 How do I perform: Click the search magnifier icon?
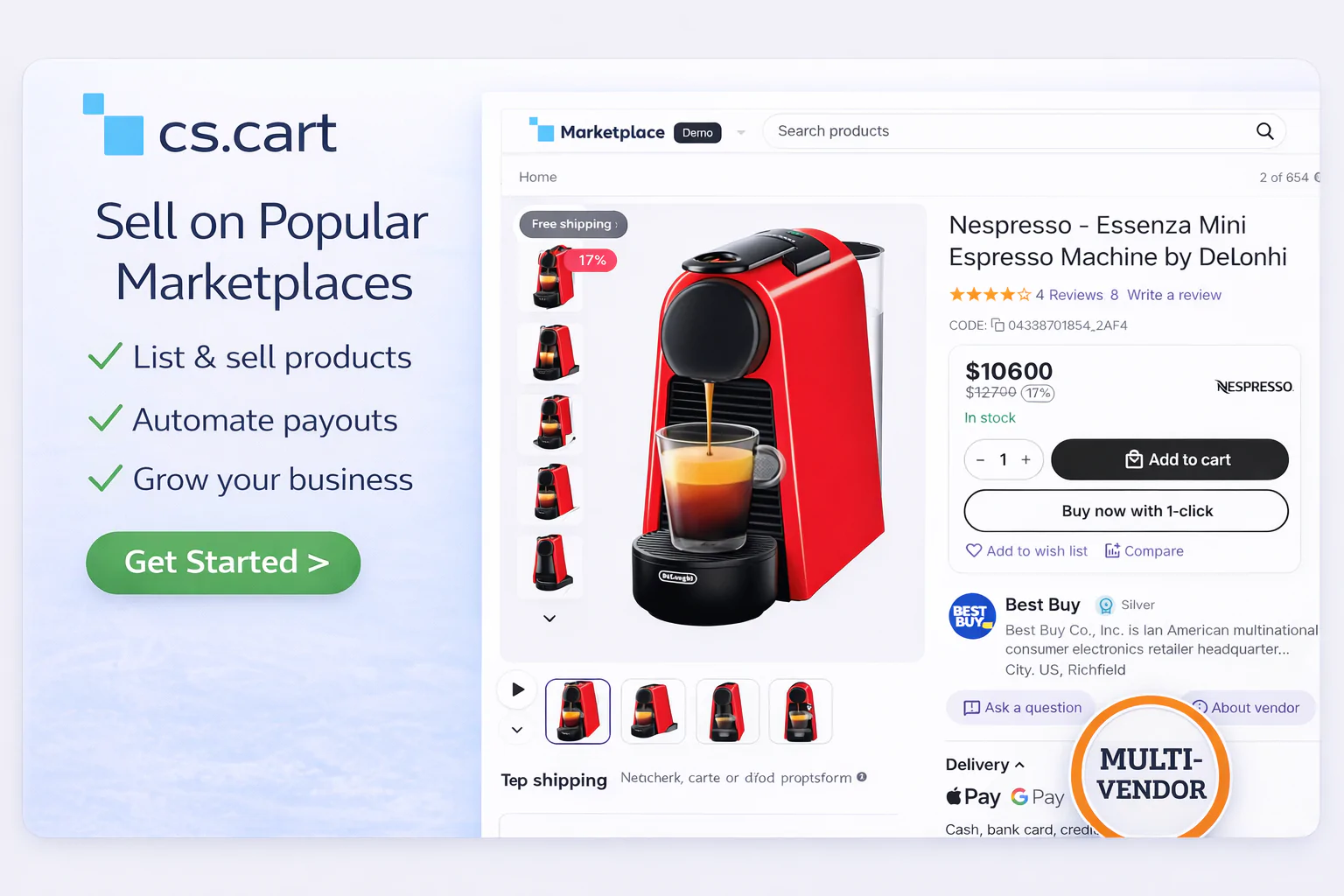pos(1264,131)
